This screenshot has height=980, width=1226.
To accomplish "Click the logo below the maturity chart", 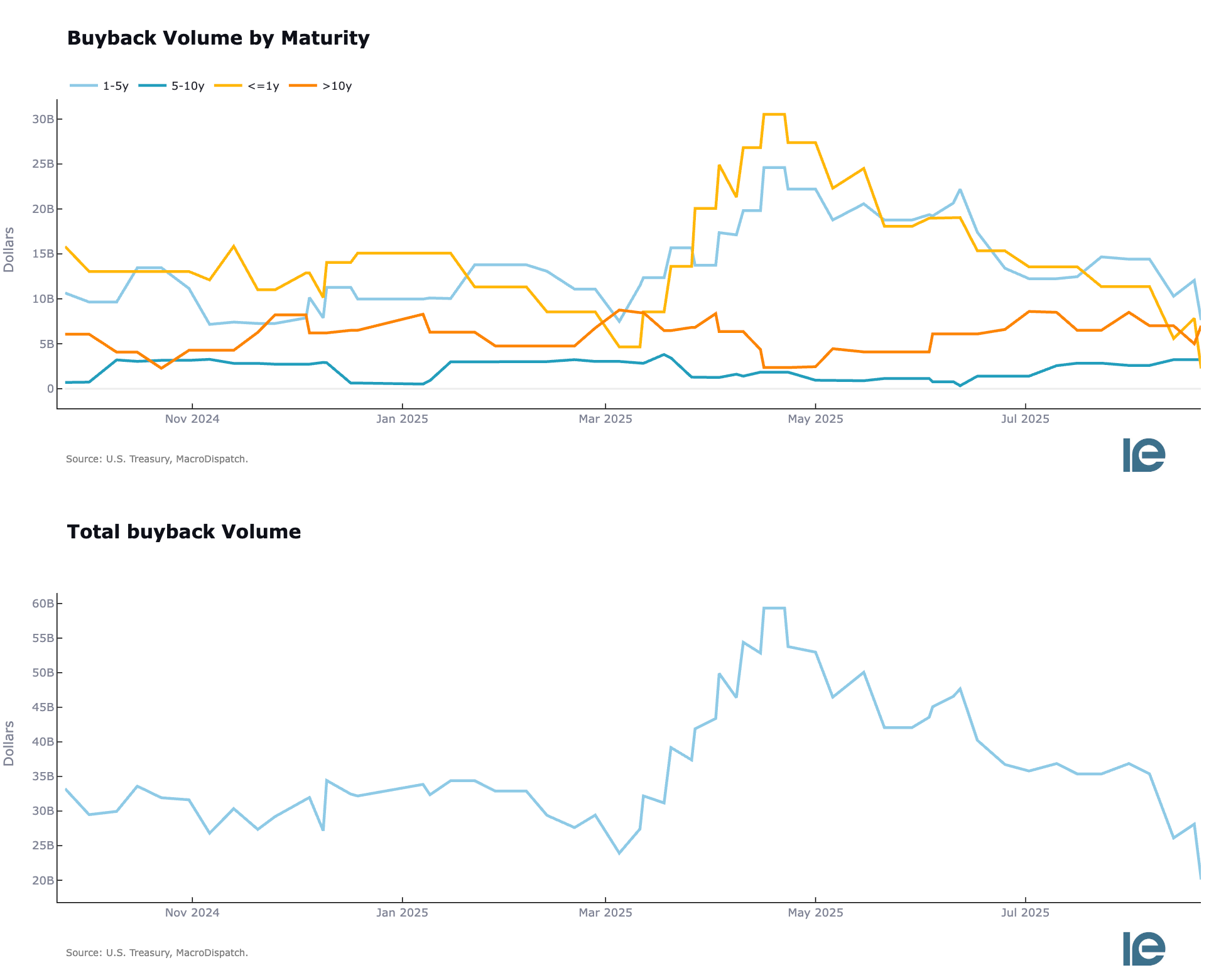I will 1144,455.
